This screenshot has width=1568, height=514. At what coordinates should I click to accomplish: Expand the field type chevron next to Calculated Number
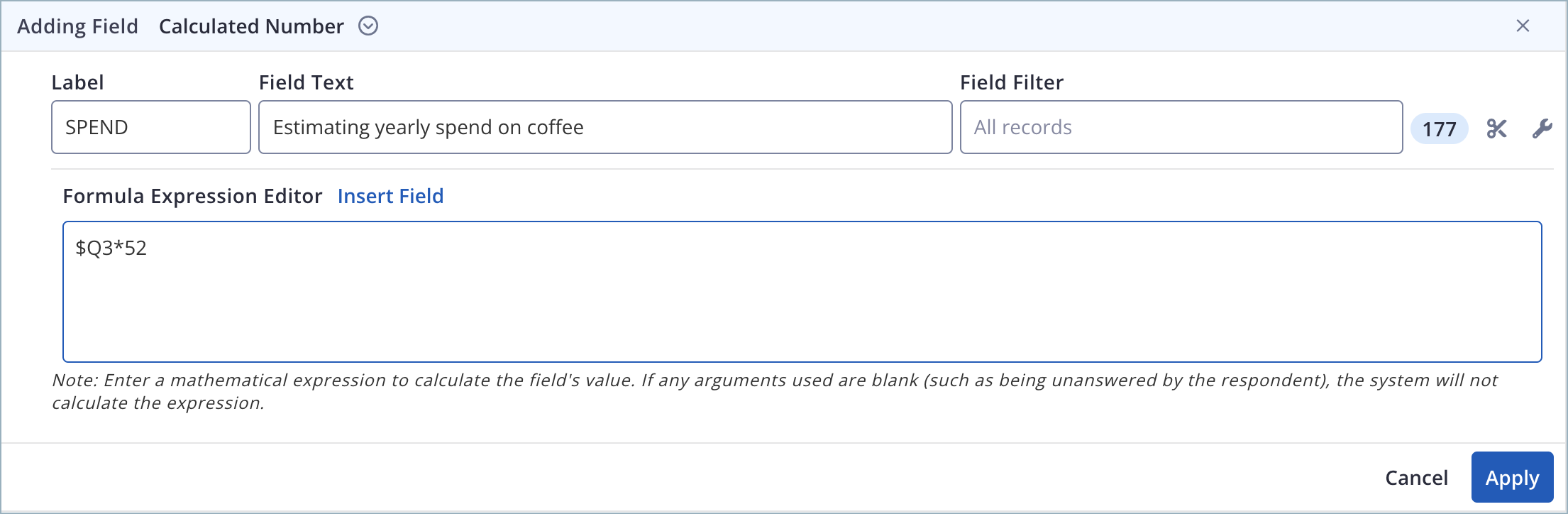[x=368, y=26]
